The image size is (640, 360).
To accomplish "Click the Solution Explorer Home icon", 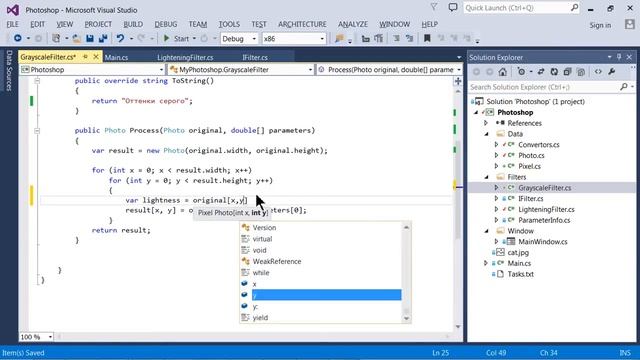I will coord(502,72).
